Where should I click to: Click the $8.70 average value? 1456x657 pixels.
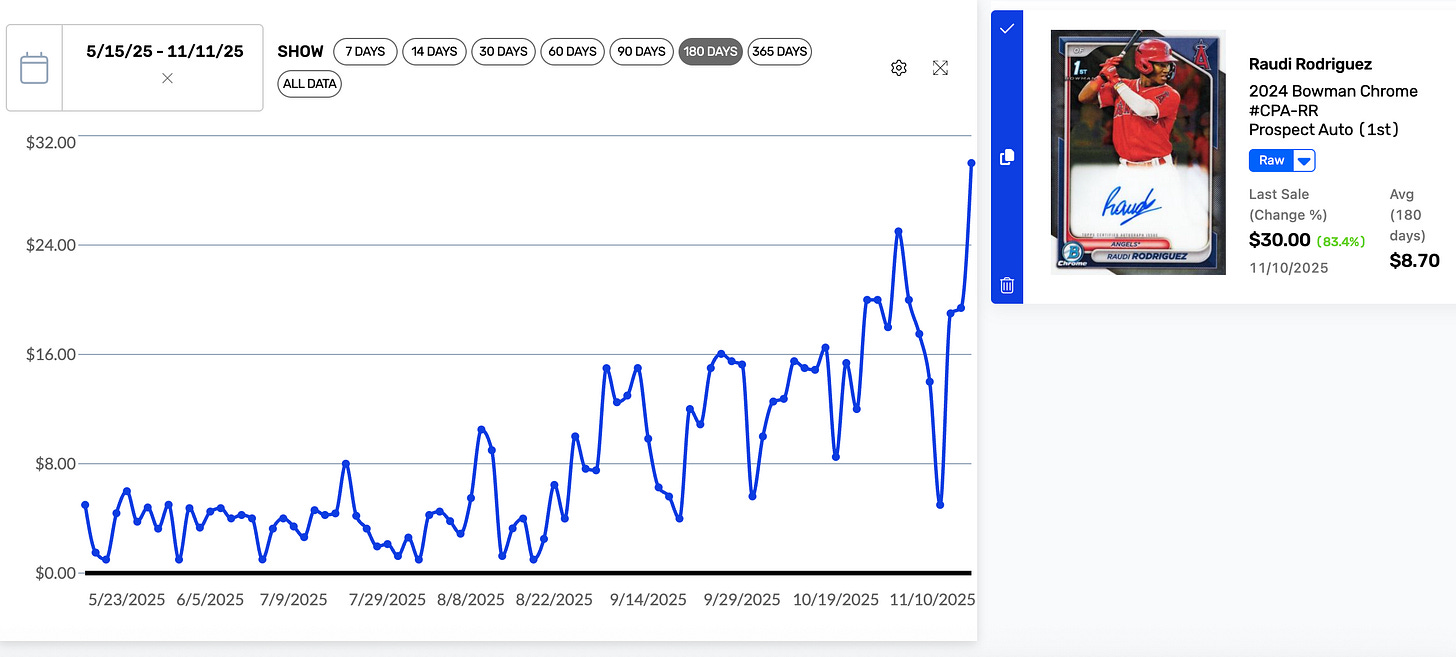[1415, 261]
